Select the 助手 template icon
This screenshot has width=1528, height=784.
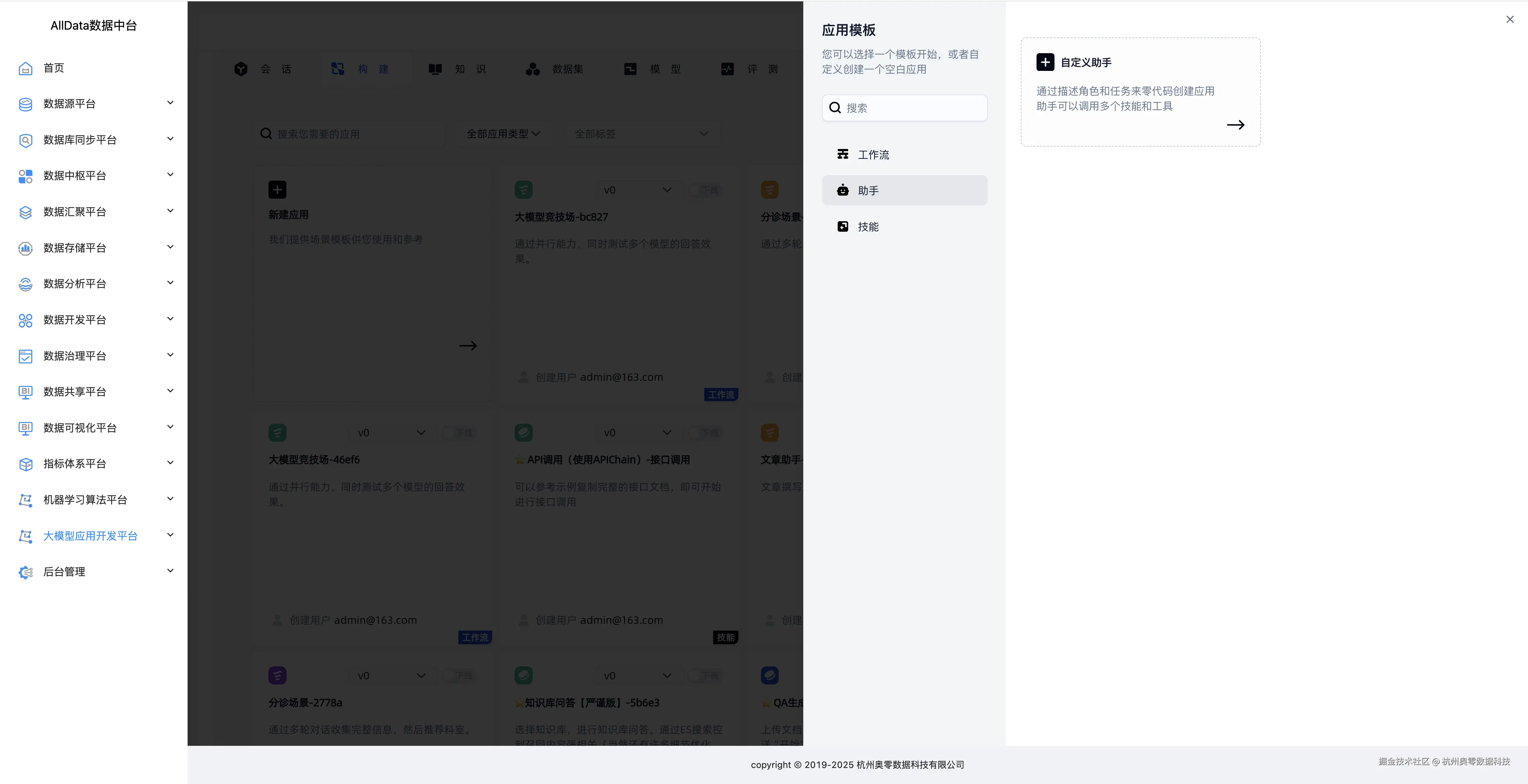[843, 190]
